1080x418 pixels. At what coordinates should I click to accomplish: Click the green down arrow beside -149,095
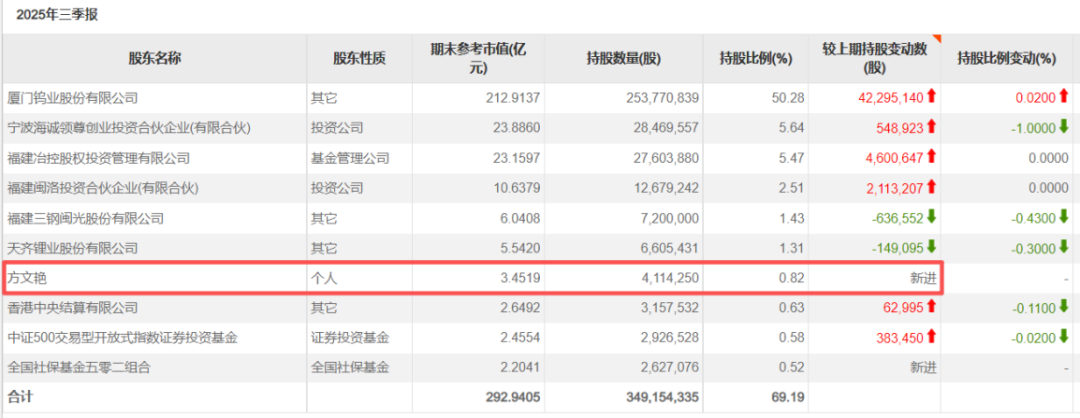(x=931, y=247)
